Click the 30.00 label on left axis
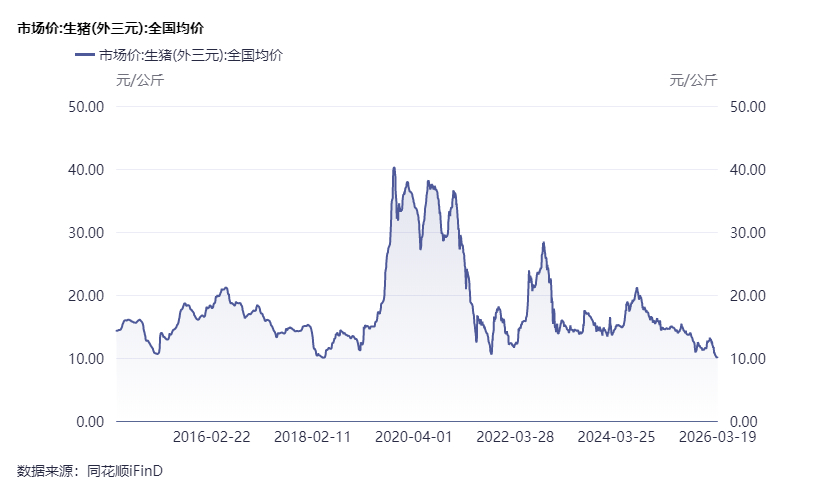Image resolution: width=834 pixels, height=498 pixels. coord(84,232)
